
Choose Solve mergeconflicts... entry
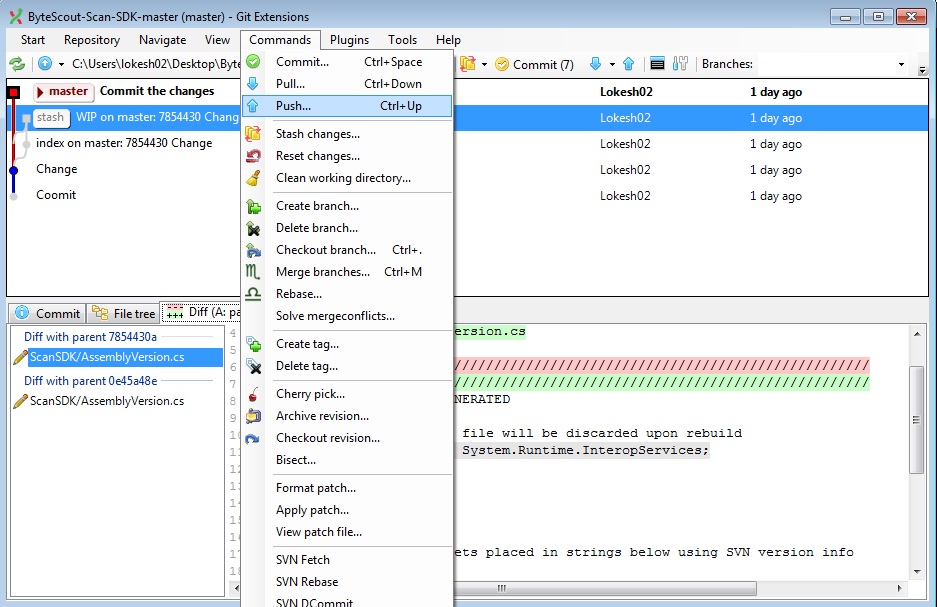point(347,316)
